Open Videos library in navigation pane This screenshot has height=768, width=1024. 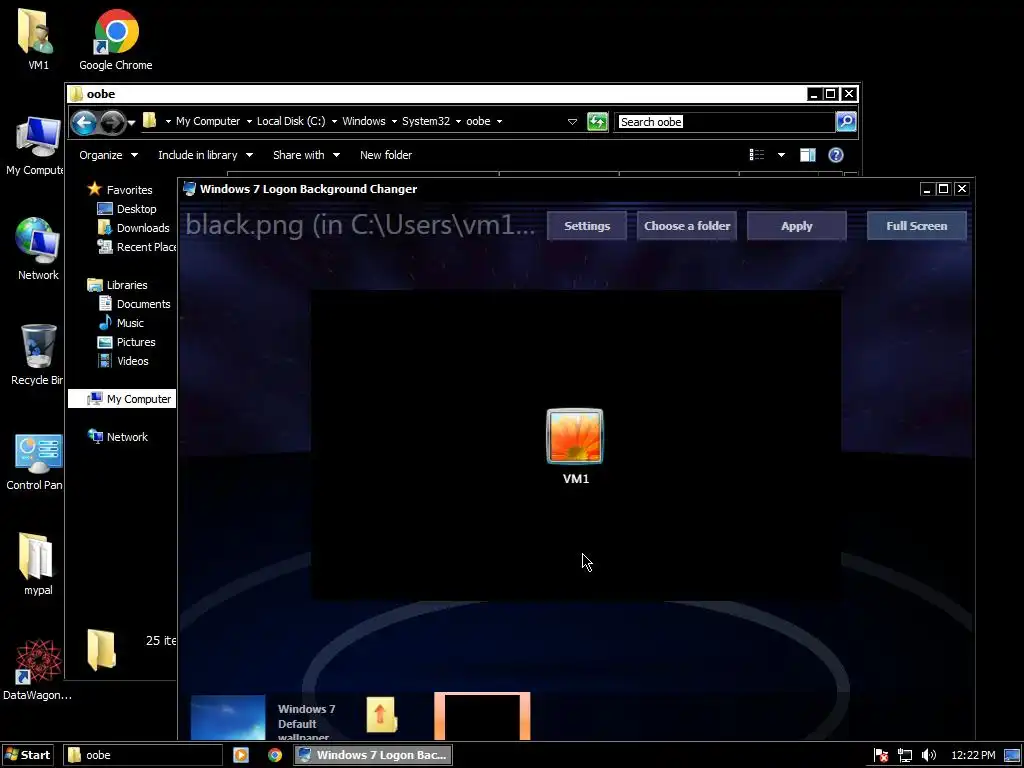point(123,360)
